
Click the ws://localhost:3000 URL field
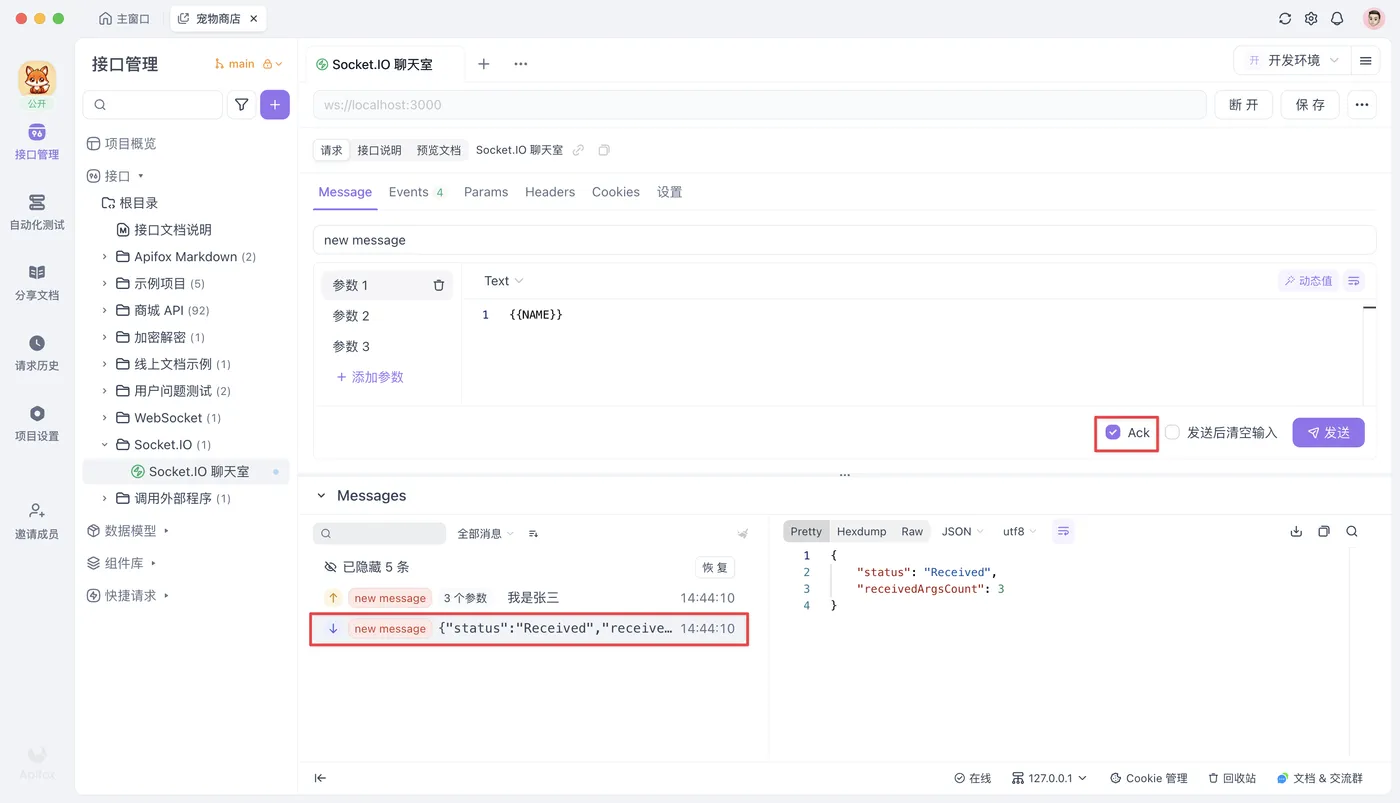pos(760,105)
